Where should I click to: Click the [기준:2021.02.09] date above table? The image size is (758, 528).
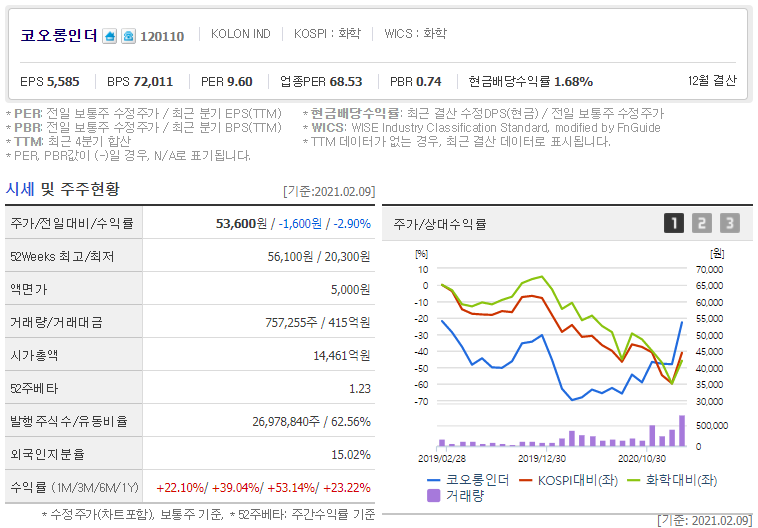click(329, 191)
